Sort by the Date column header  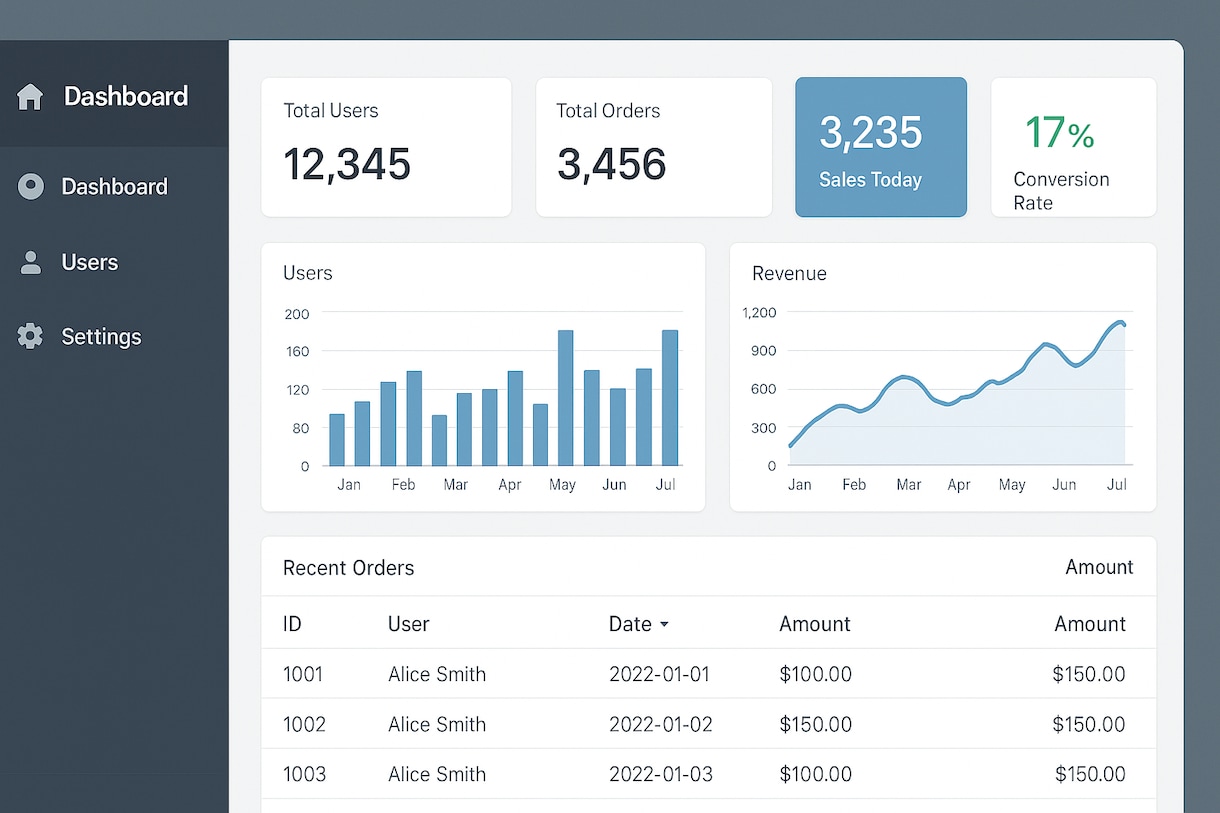tap(630, 624)
